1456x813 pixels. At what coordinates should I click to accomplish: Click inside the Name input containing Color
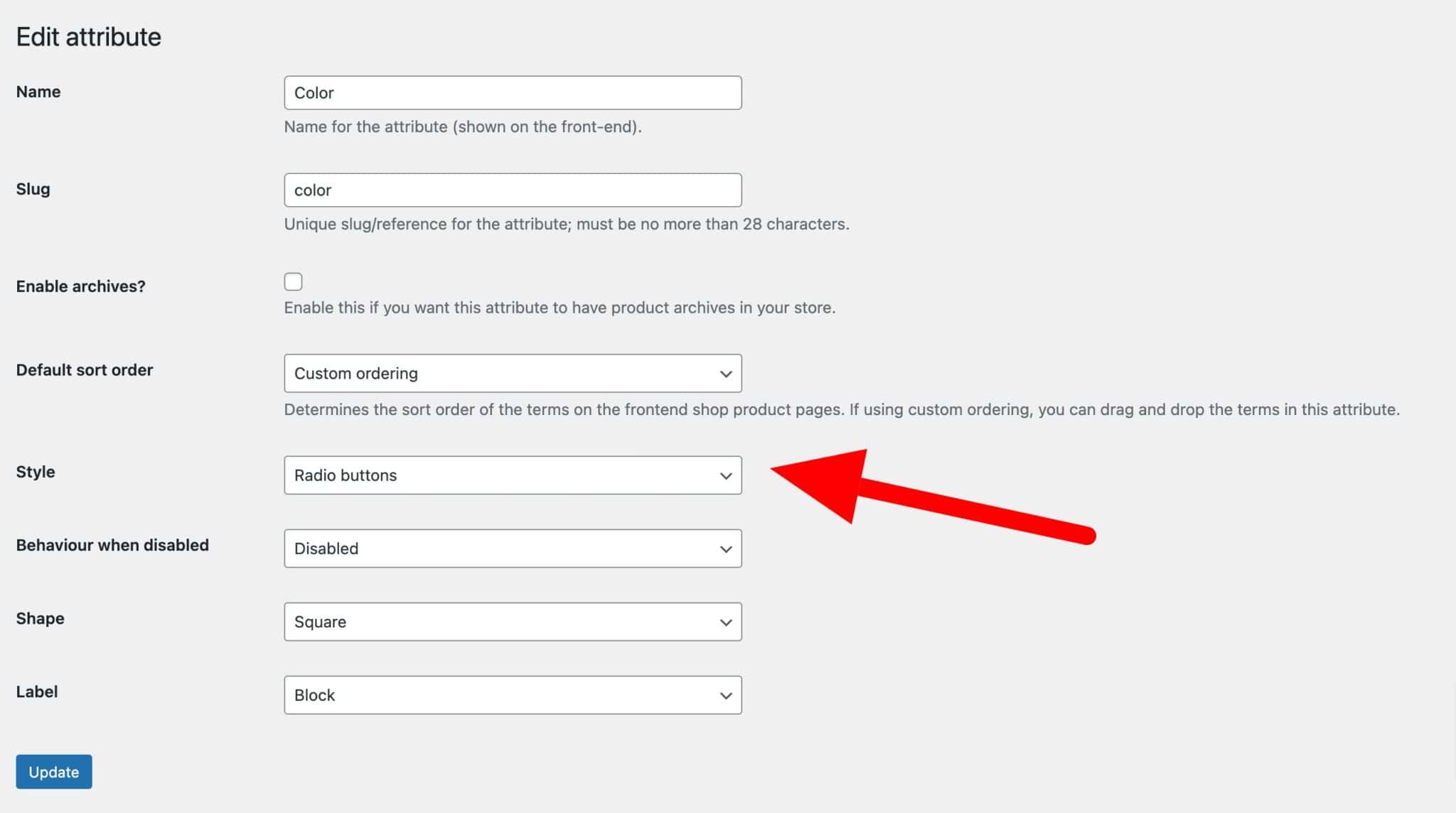click(x=512, y=92)
